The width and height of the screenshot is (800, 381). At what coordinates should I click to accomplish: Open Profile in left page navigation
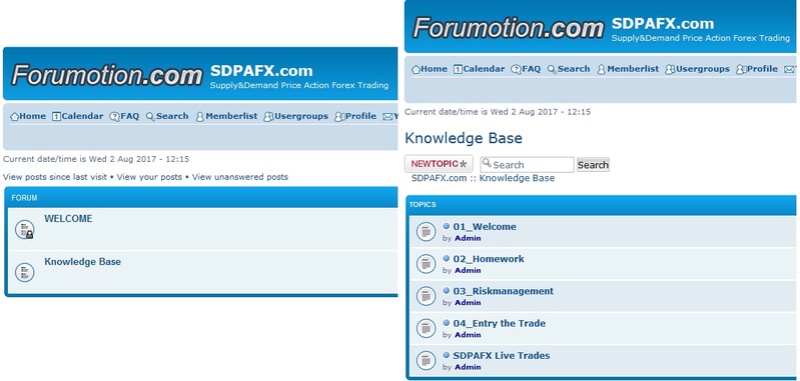point(356,116)
